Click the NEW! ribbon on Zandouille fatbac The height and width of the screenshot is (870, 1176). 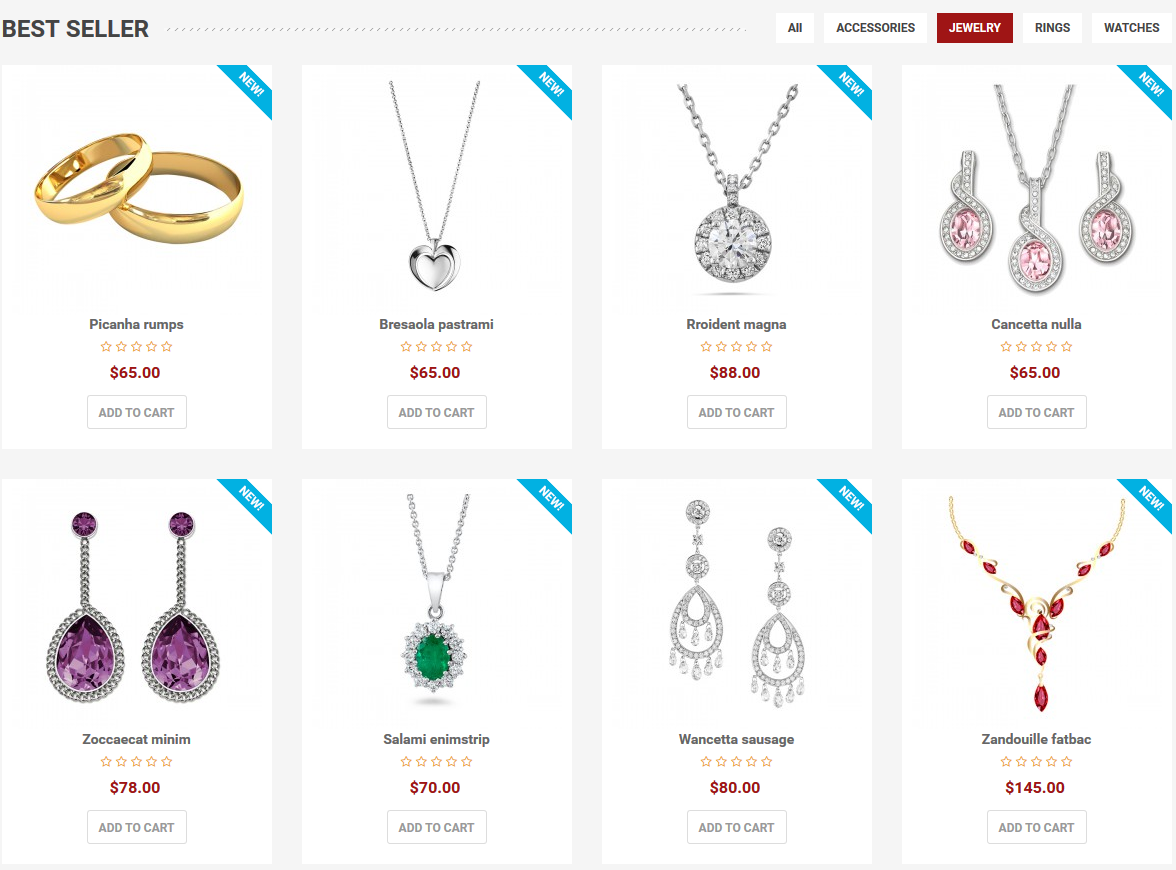1150,500
